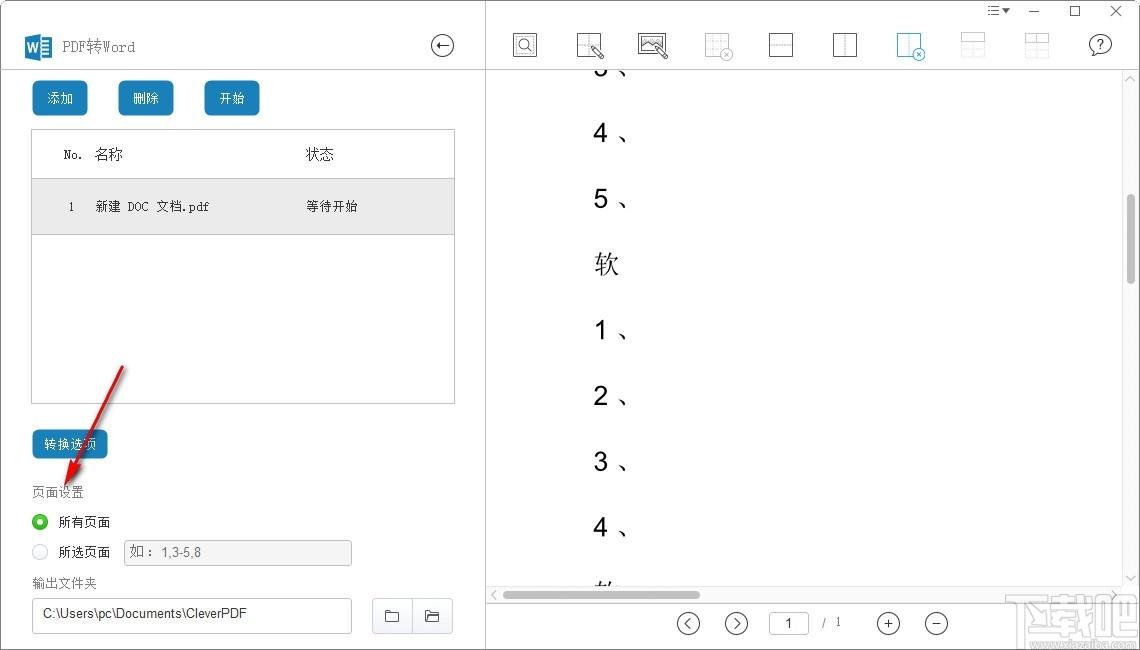Click the 软 character in the preview
Image resolution: width=1140 pixels, height=650 pixels.
coord(606,264)
